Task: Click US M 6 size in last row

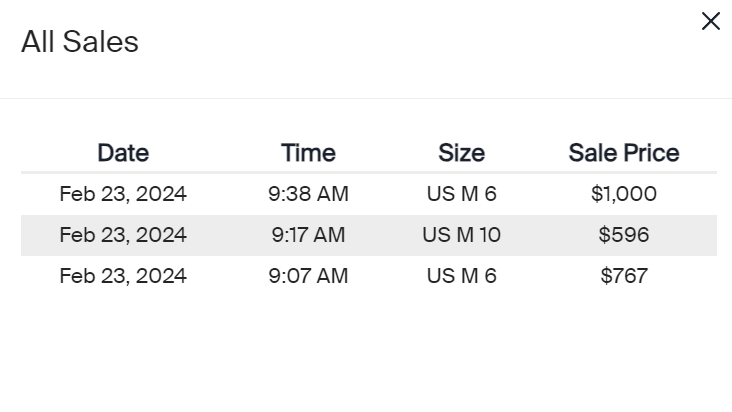Action: coord(461,276)
